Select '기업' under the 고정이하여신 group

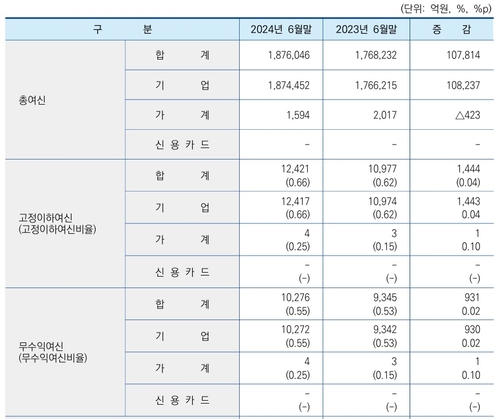[x=182, y=208]
